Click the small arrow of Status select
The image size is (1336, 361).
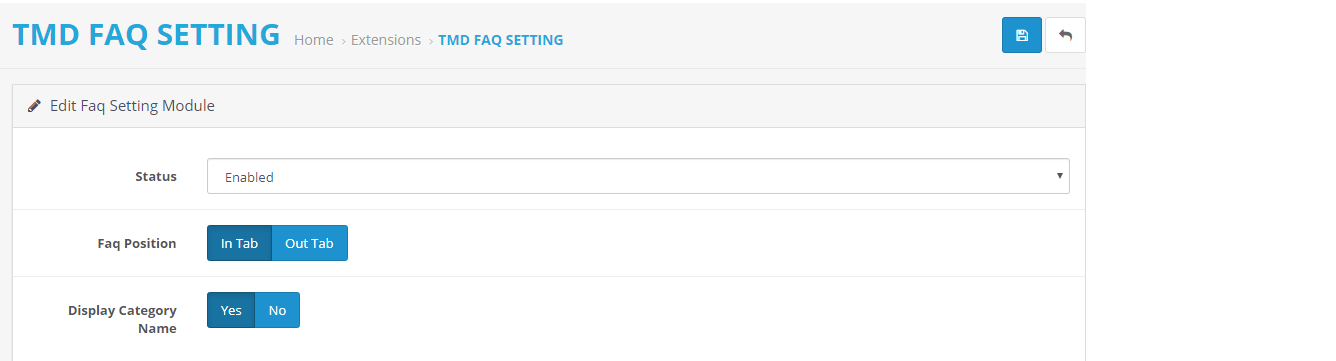click(x=1059, y=176)
